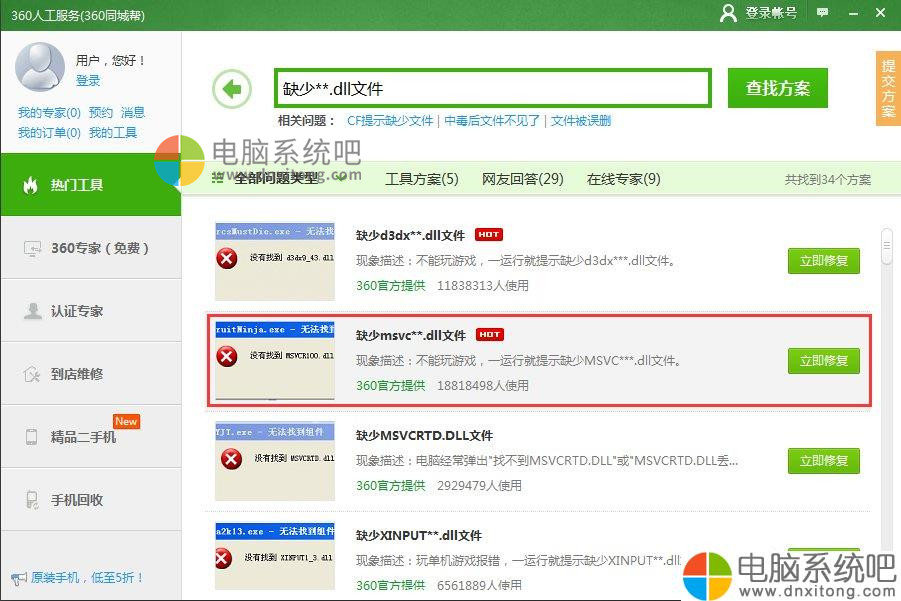Viewport: 901px width, 601px height.
Task: Click the person icon beside 认证专家
Action: tap(33, 311)
